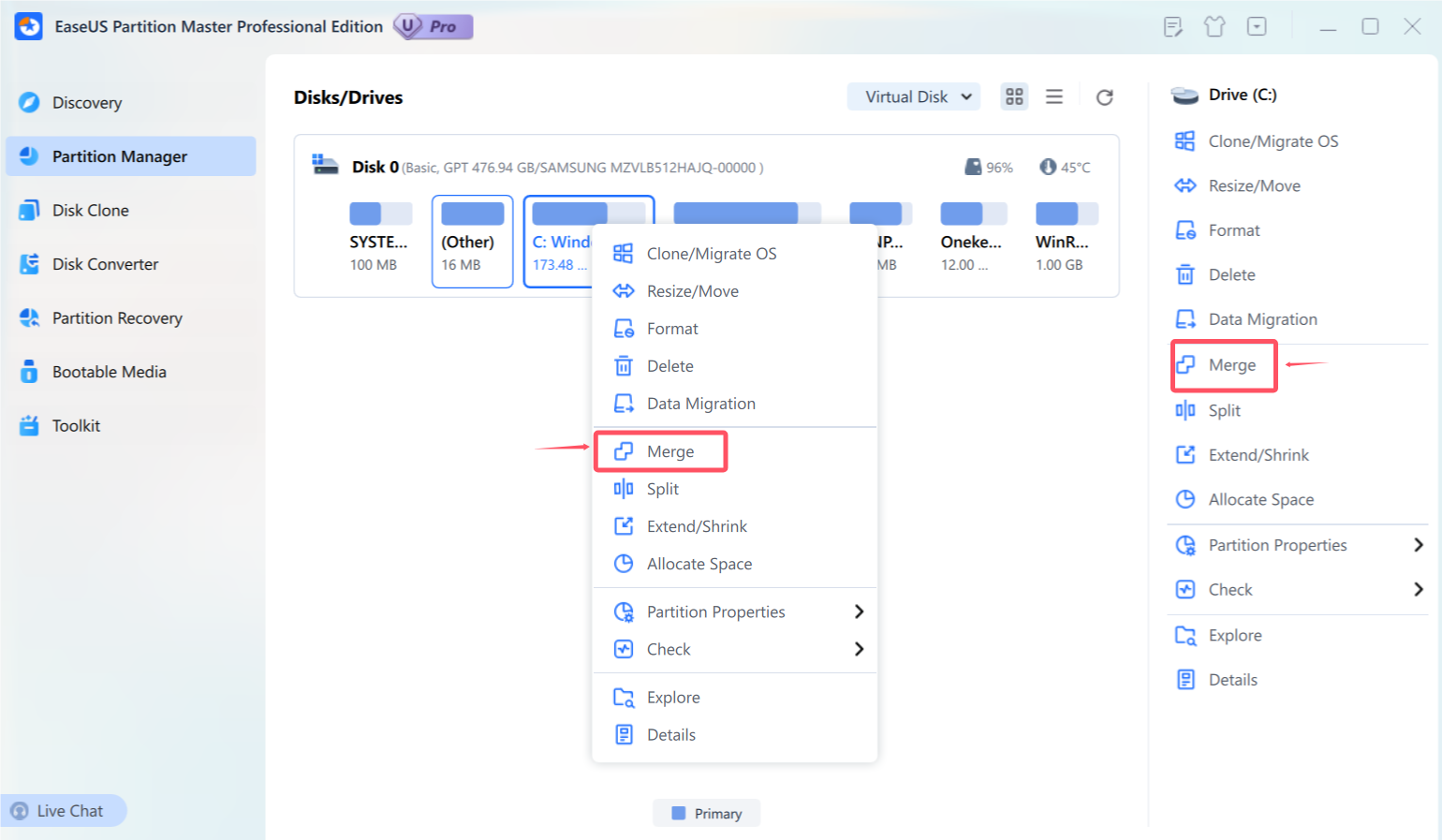
Task: Expand Check options in right panel
Action: click(x=1298, y=590)
